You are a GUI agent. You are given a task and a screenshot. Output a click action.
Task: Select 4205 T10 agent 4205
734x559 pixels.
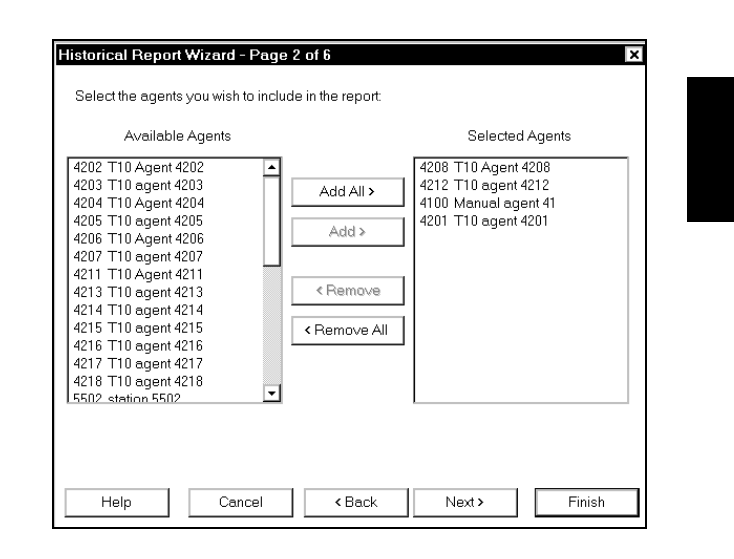[x=166, y=221]
